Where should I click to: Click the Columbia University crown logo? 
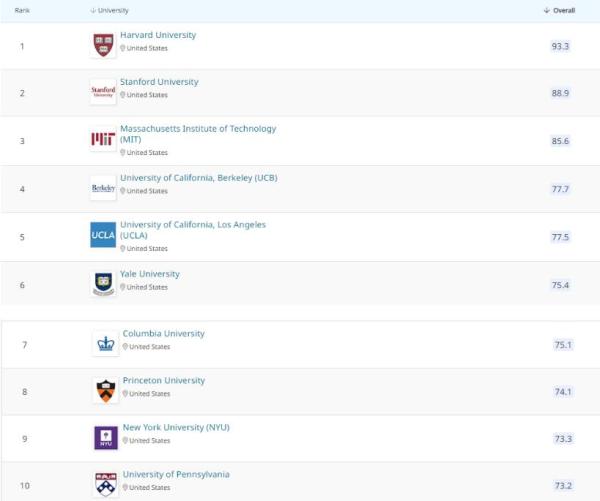(x=106, y=343)
